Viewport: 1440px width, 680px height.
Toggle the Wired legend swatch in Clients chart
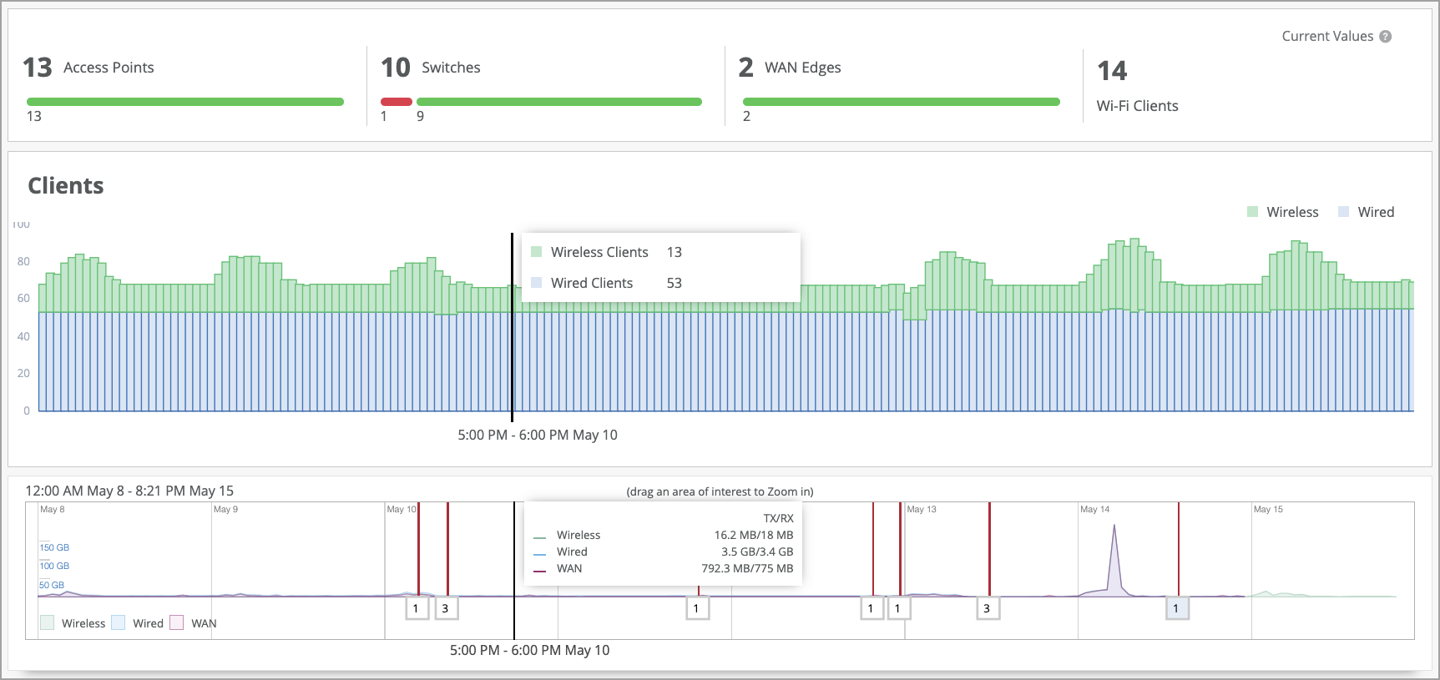(1344, 212)
